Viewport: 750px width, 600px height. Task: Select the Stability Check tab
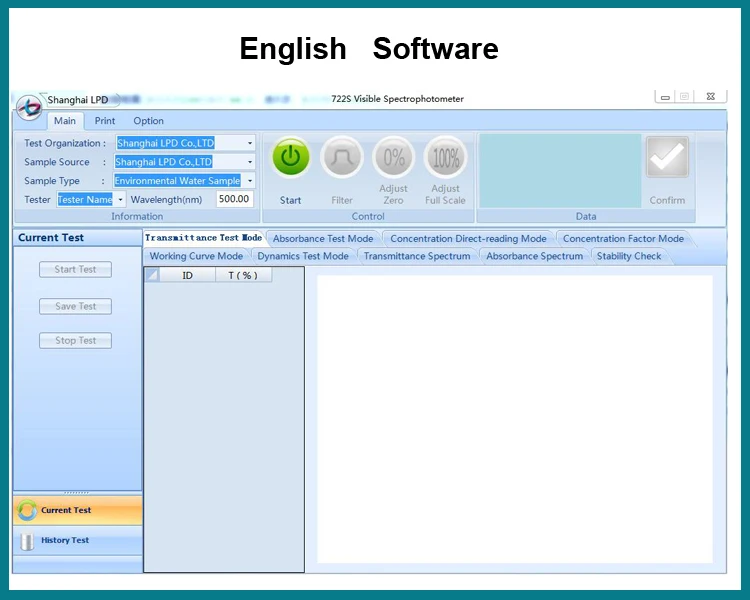tap(629, 256)
